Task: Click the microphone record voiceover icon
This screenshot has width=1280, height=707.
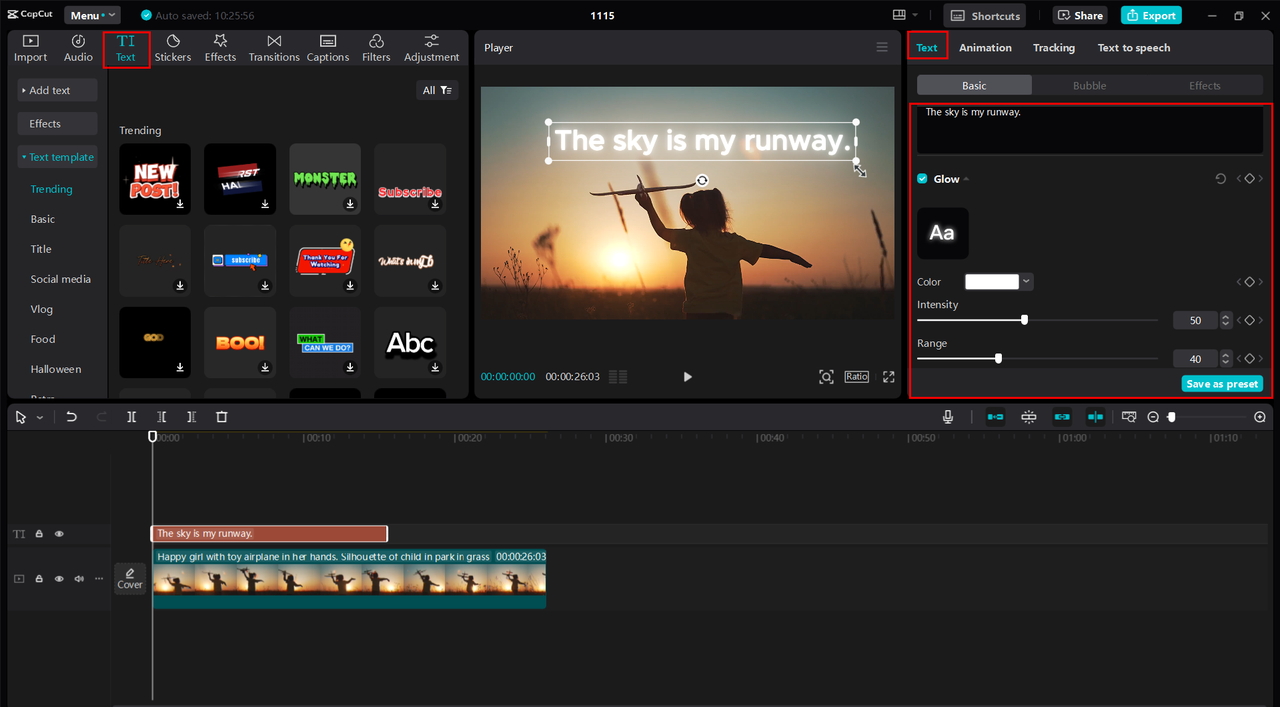Action: point(948,417)
